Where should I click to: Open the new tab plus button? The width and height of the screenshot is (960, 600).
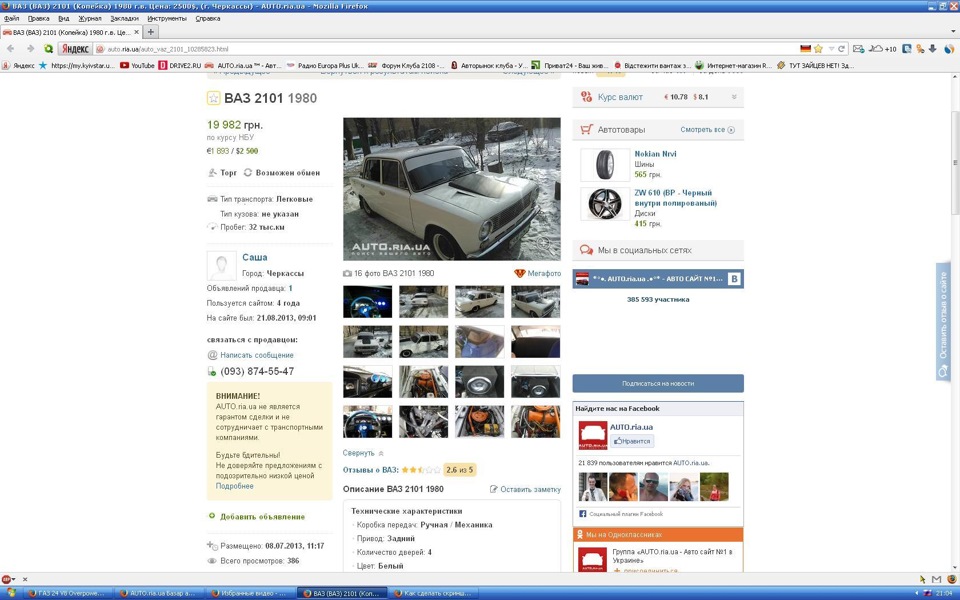151,31
